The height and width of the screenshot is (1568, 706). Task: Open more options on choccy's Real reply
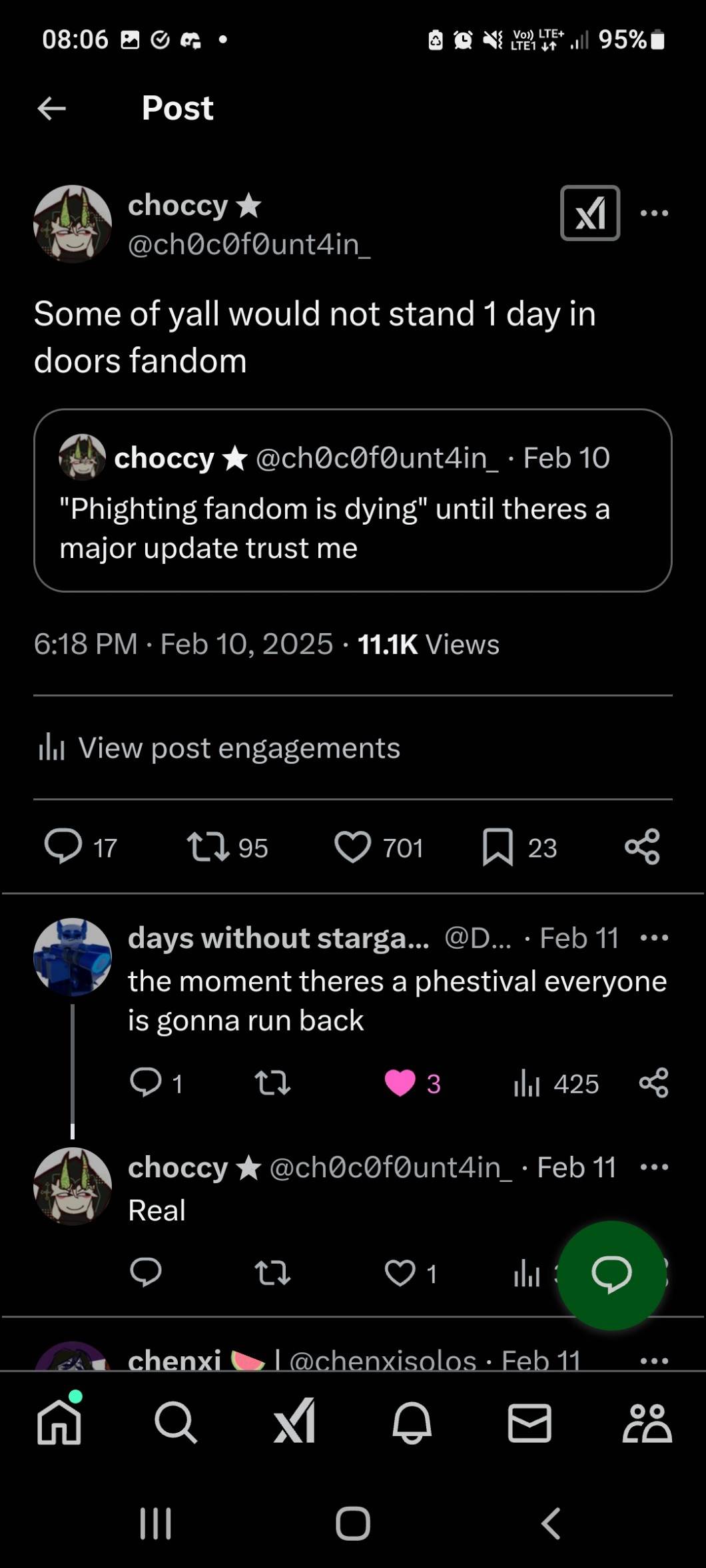pyautogui.click(x=654, y=1167)
